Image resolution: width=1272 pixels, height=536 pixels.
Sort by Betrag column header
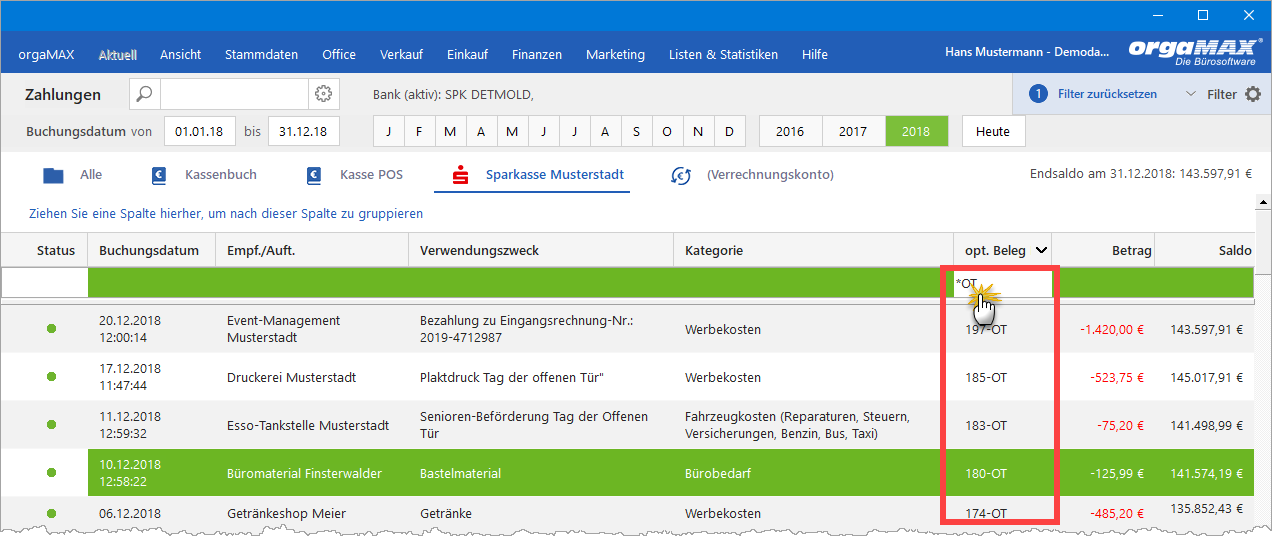(1103, 251)
